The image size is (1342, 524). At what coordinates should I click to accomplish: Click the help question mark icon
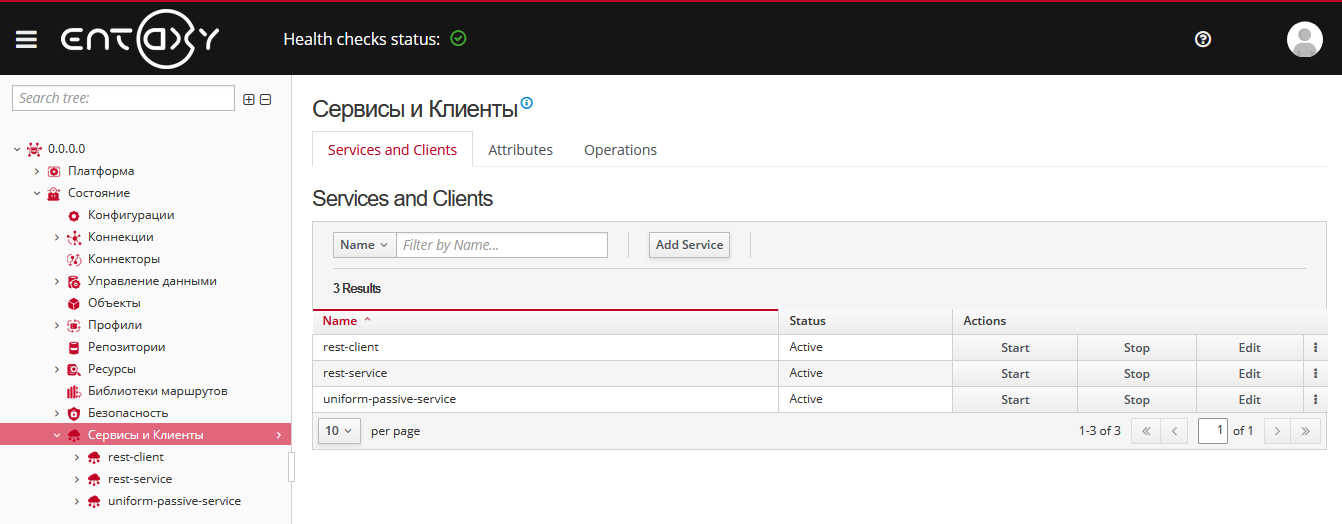[1203, 39]
